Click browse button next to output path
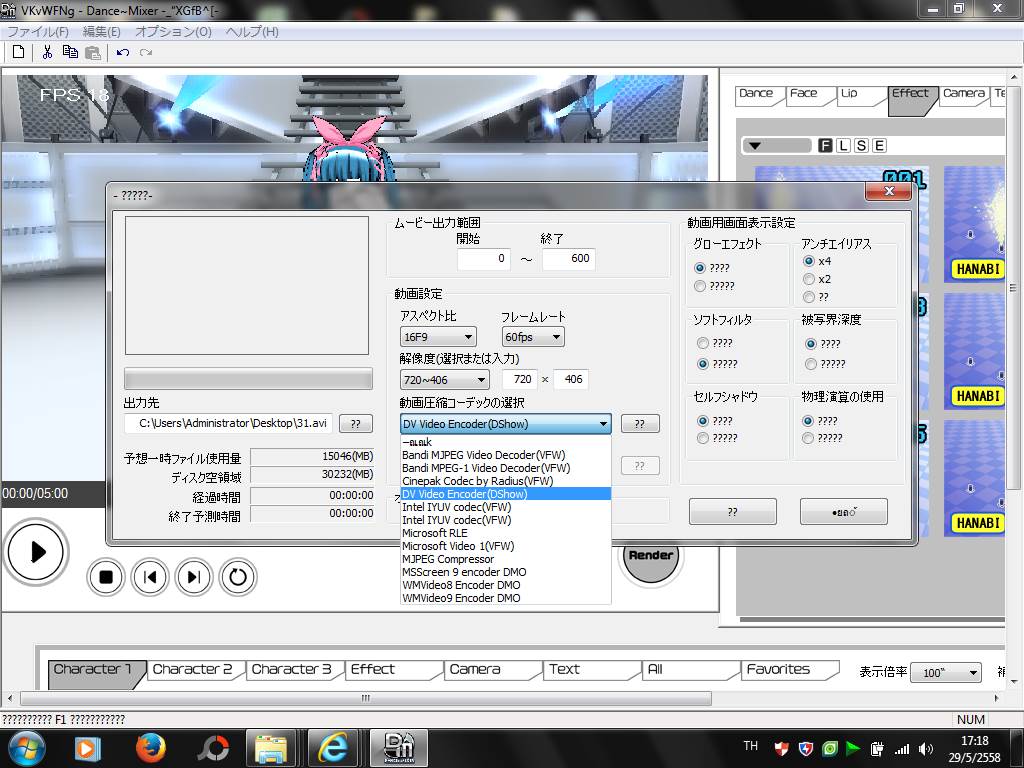 [x=355, y=424]
